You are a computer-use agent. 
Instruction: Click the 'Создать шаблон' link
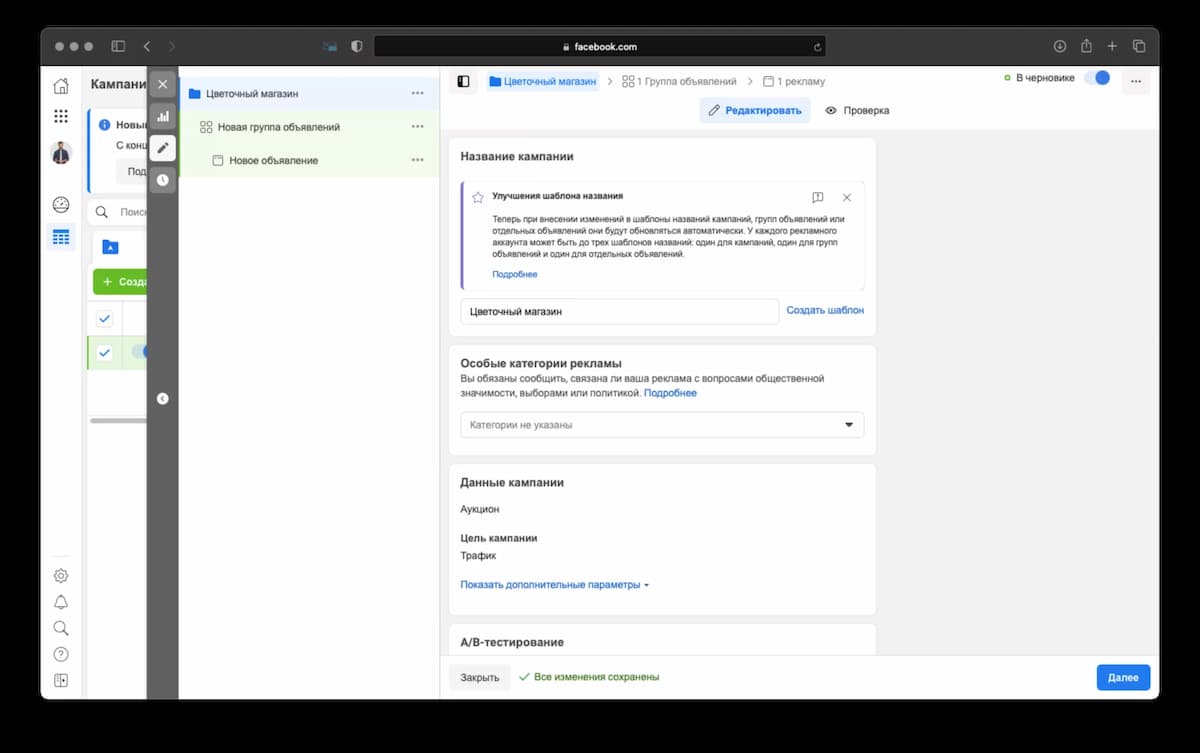coord(825,311)
